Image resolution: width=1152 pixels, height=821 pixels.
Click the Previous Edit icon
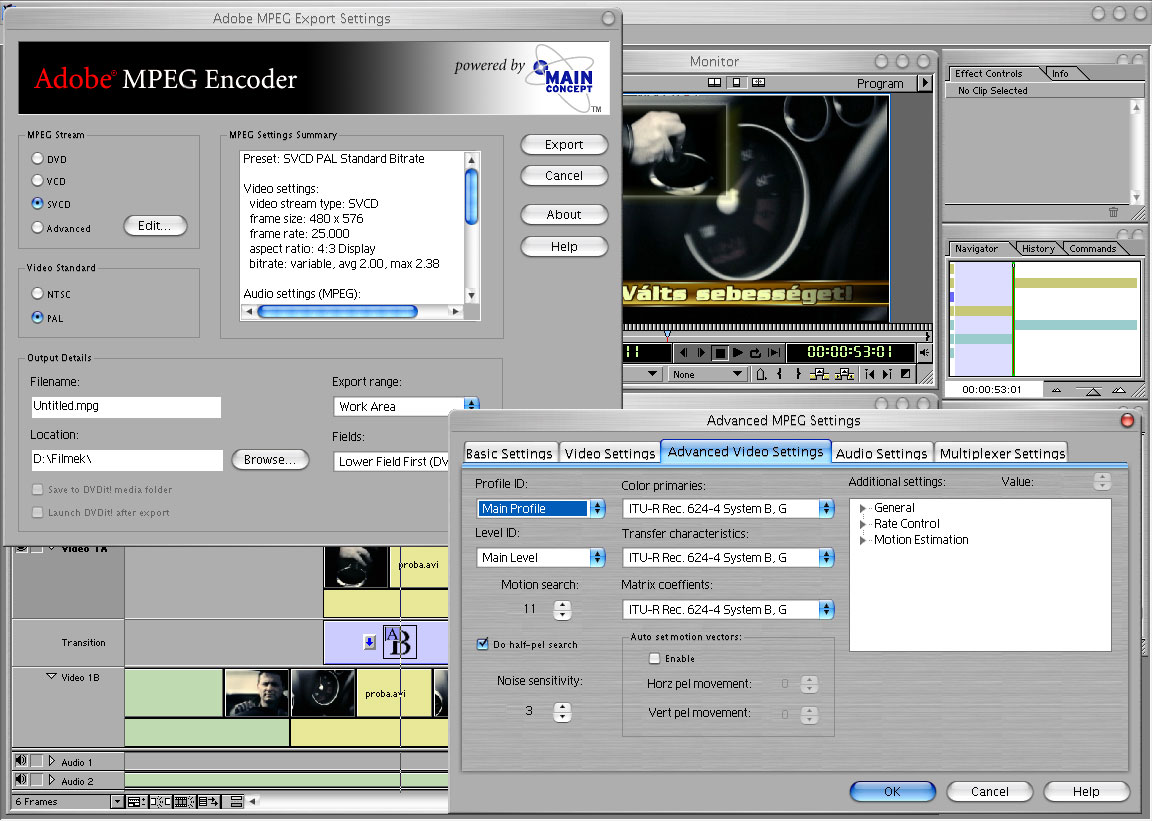point(869,374)
